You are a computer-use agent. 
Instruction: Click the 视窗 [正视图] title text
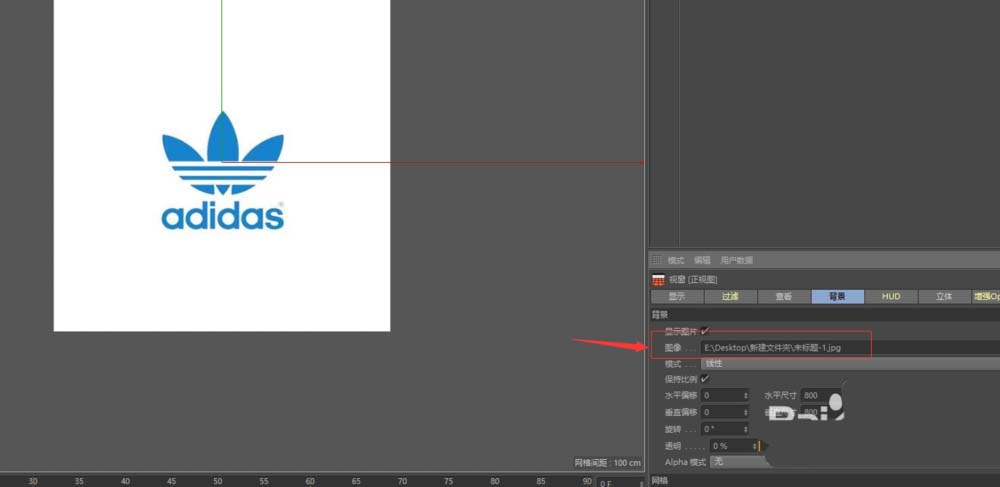coord(693,280)
